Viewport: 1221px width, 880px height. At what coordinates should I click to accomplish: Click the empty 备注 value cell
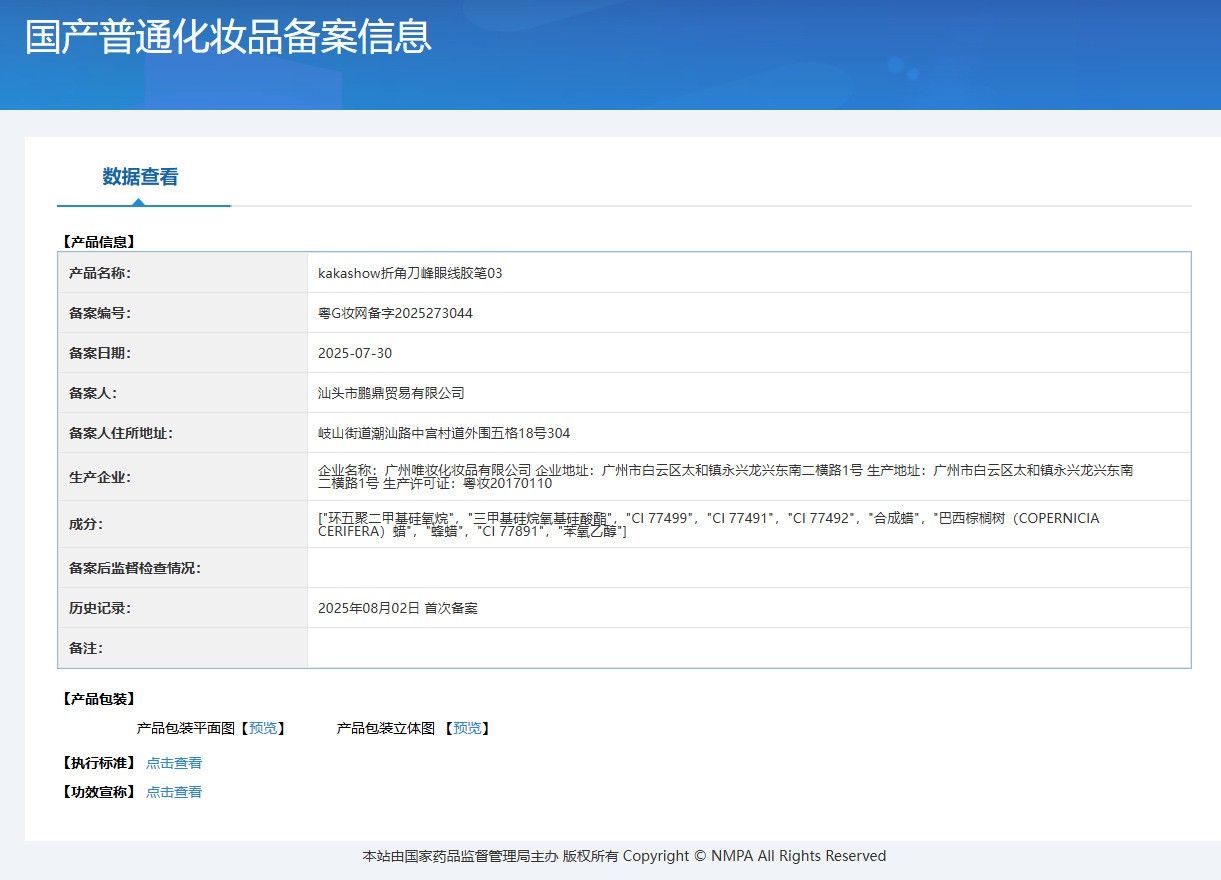click(748, 648)
